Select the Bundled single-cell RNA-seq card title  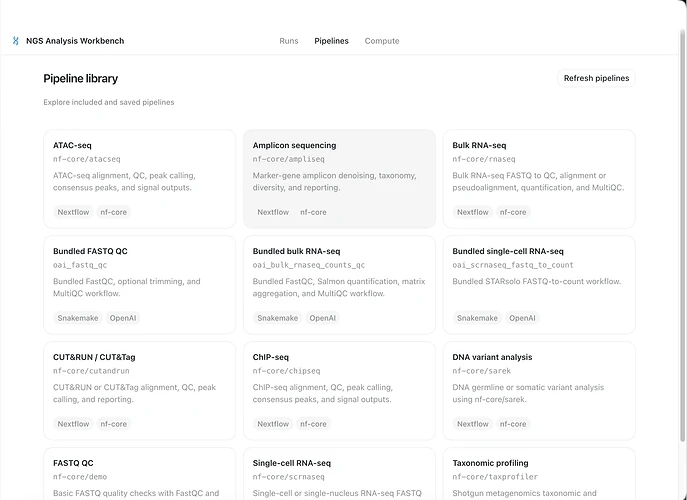(508, 251)
